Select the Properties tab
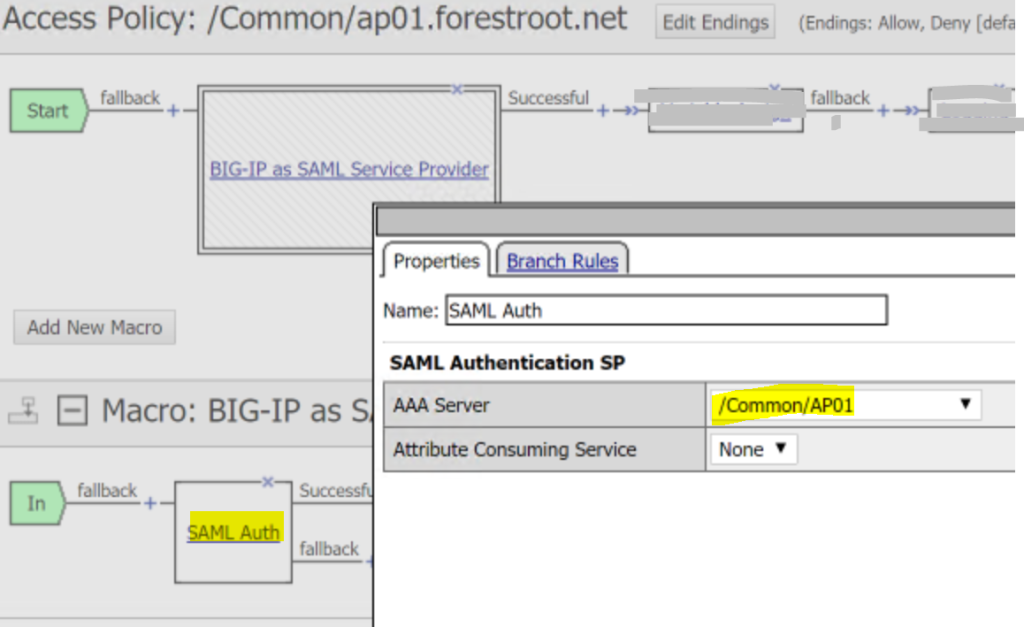This screenshot has height=627, width=1024. [436, 261]
